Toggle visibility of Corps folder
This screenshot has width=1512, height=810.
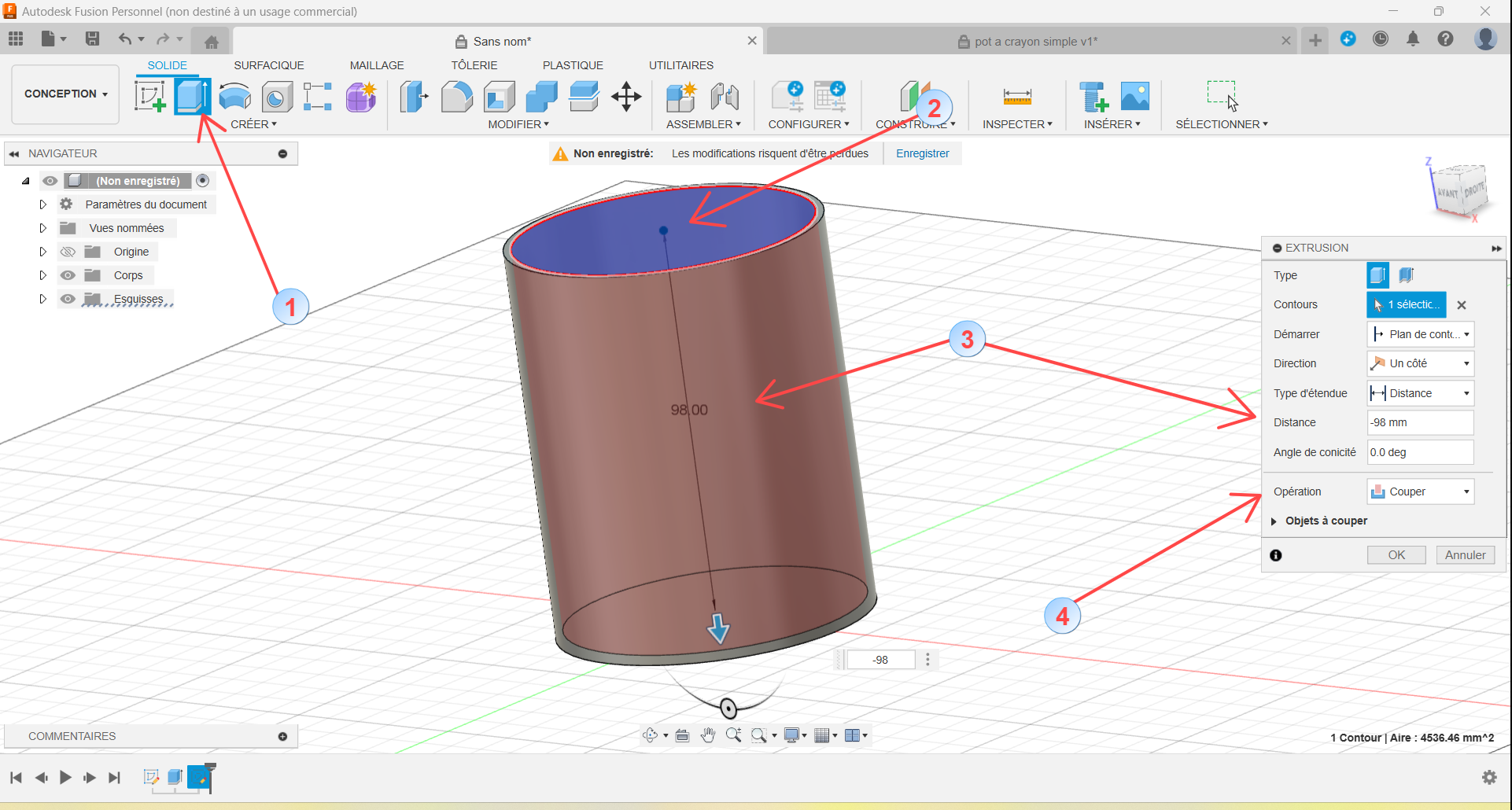tap(68, 275)
